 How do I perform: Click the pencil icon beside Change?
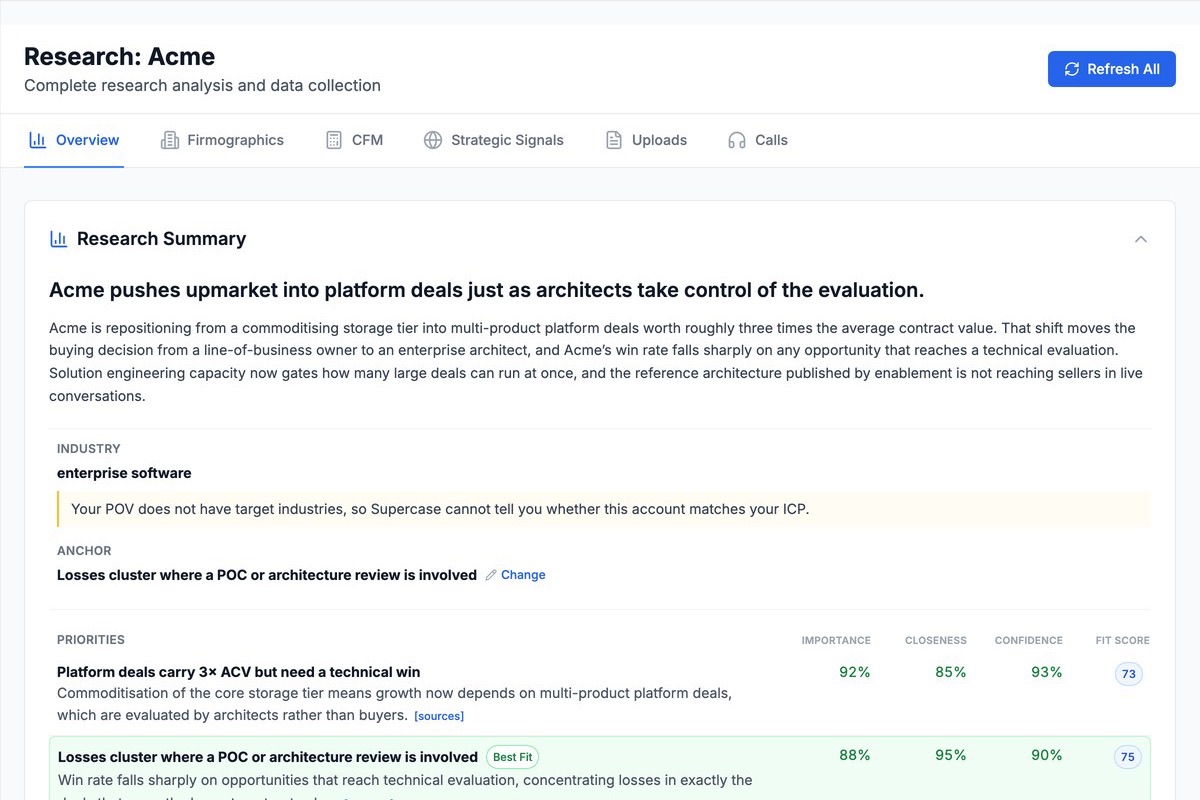491,575
